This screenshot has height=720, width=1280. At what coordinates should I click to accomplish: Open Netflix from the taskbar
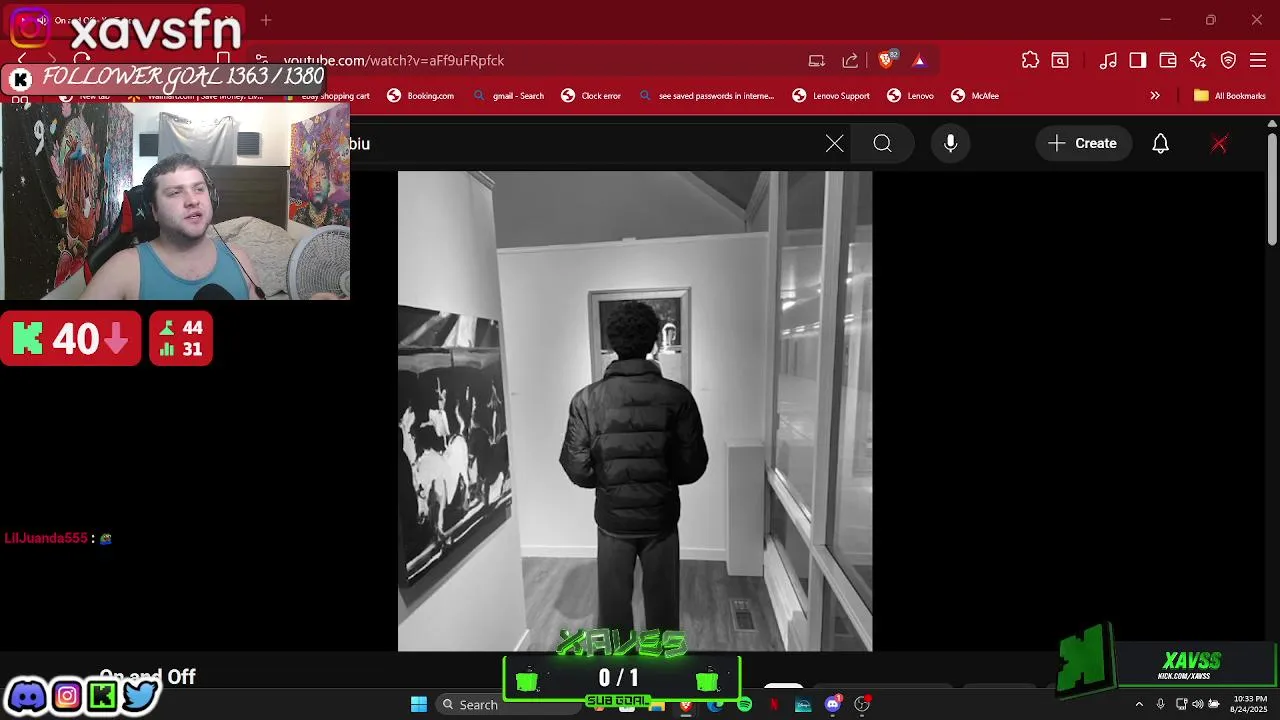pyautogui.click(x=774, y=705)
